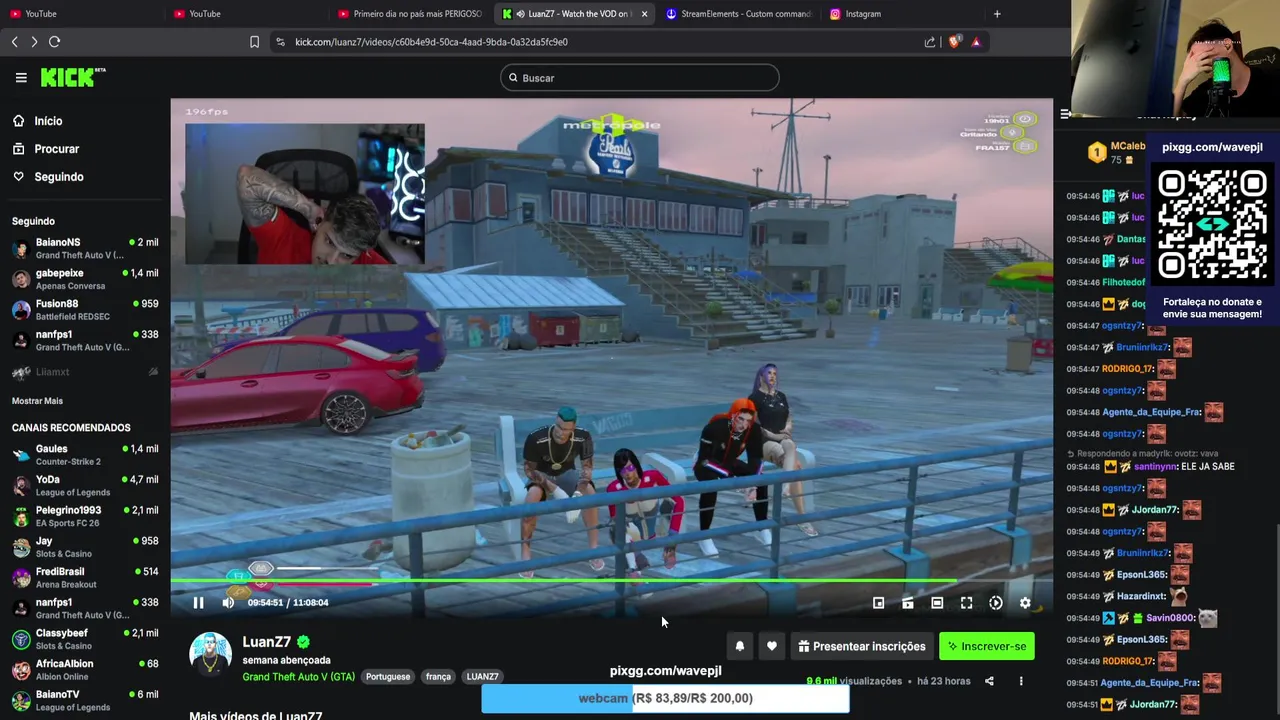Screen dimensions: 1280x720
Task: Open the three-dot more options menu
Action: 1021,681
